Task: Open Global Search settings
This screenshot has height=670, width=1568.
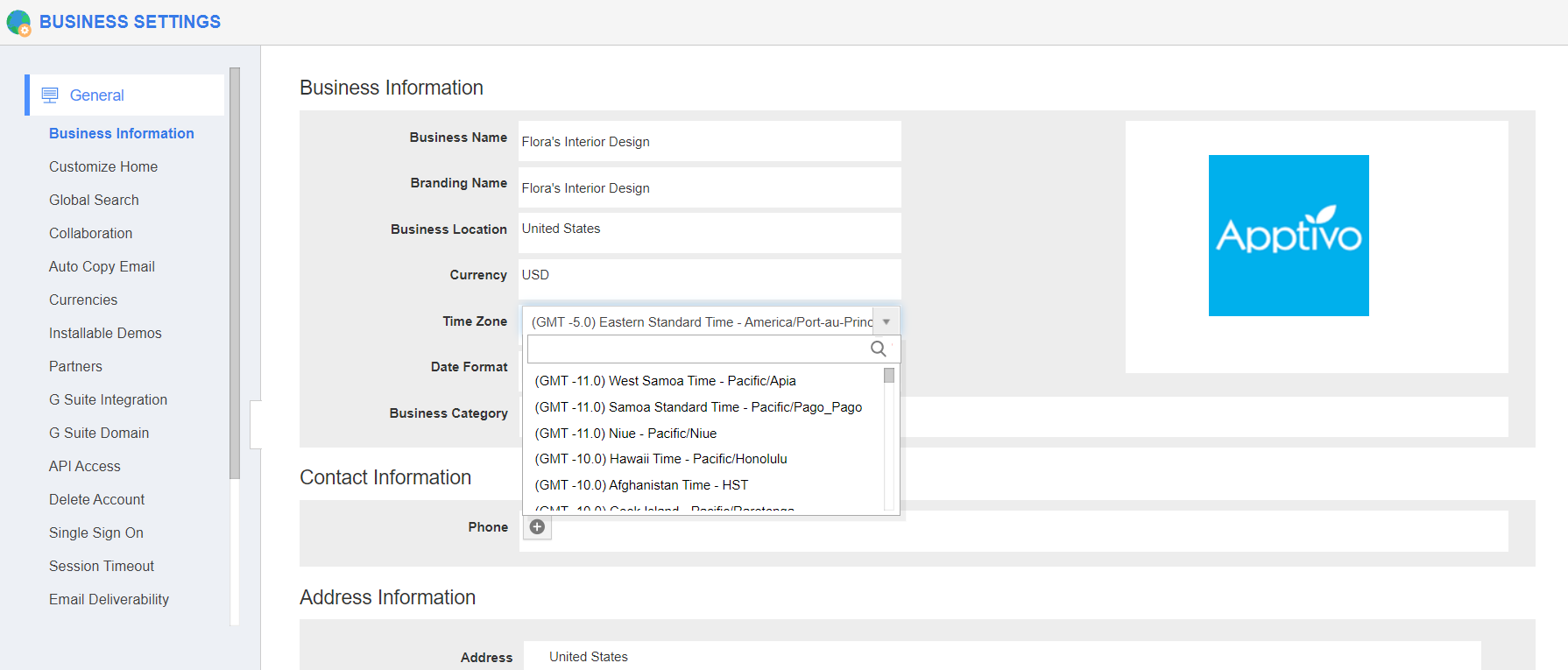Action: pos(94,200)
